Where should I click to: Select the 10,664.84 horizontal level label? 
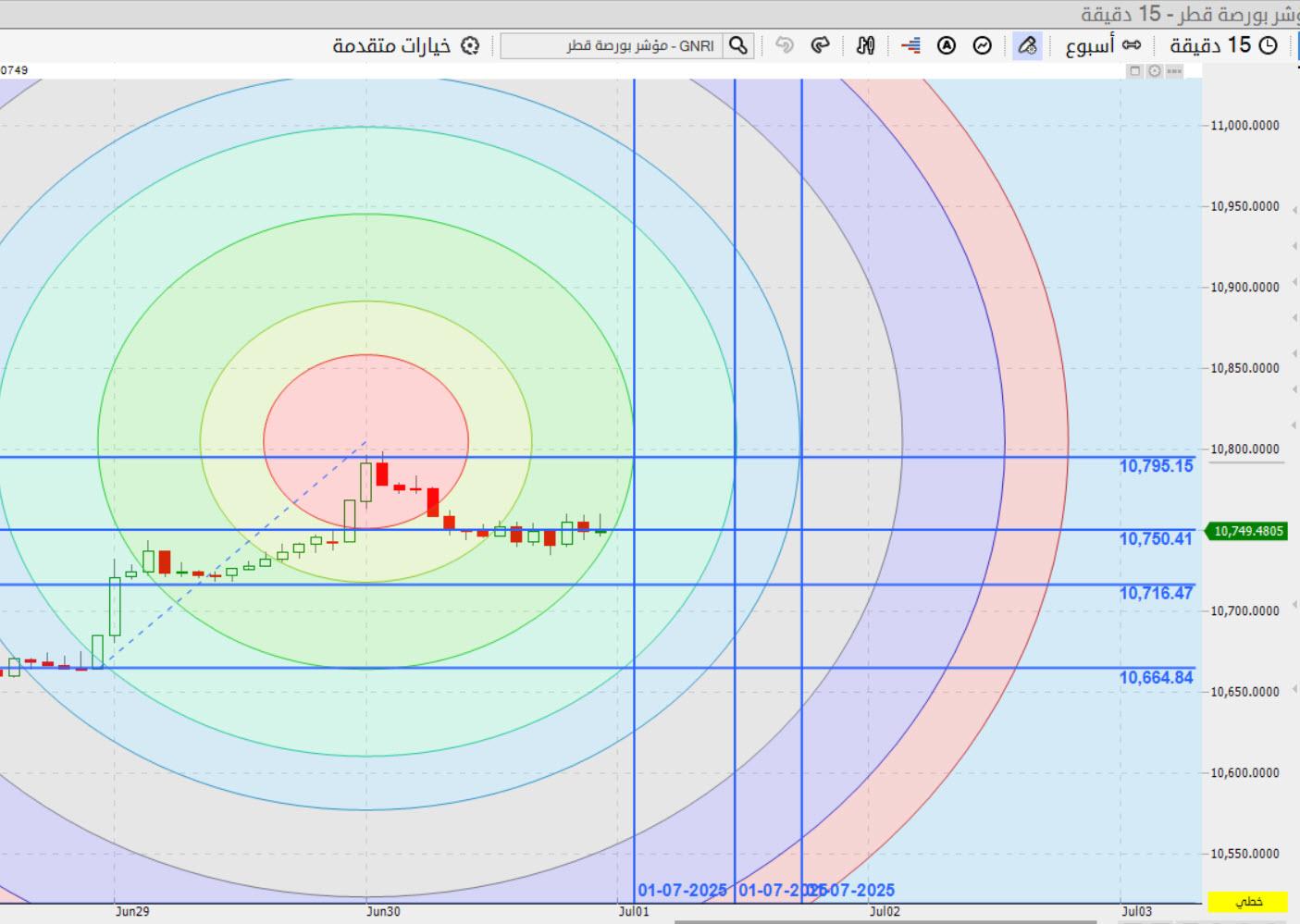pyautogui.click(x=1156, y=677)
